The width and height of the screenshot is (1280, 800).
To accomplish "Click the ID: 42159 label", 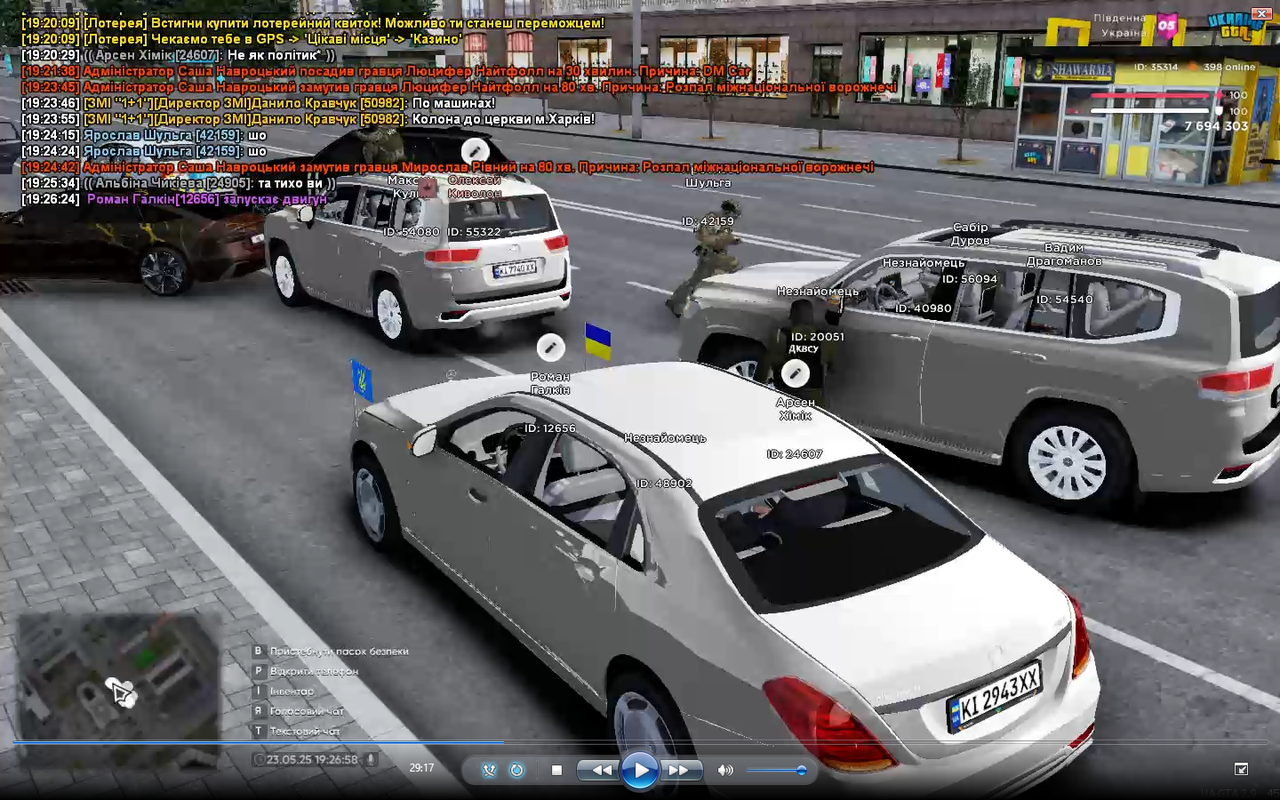I will pos(708,221).
